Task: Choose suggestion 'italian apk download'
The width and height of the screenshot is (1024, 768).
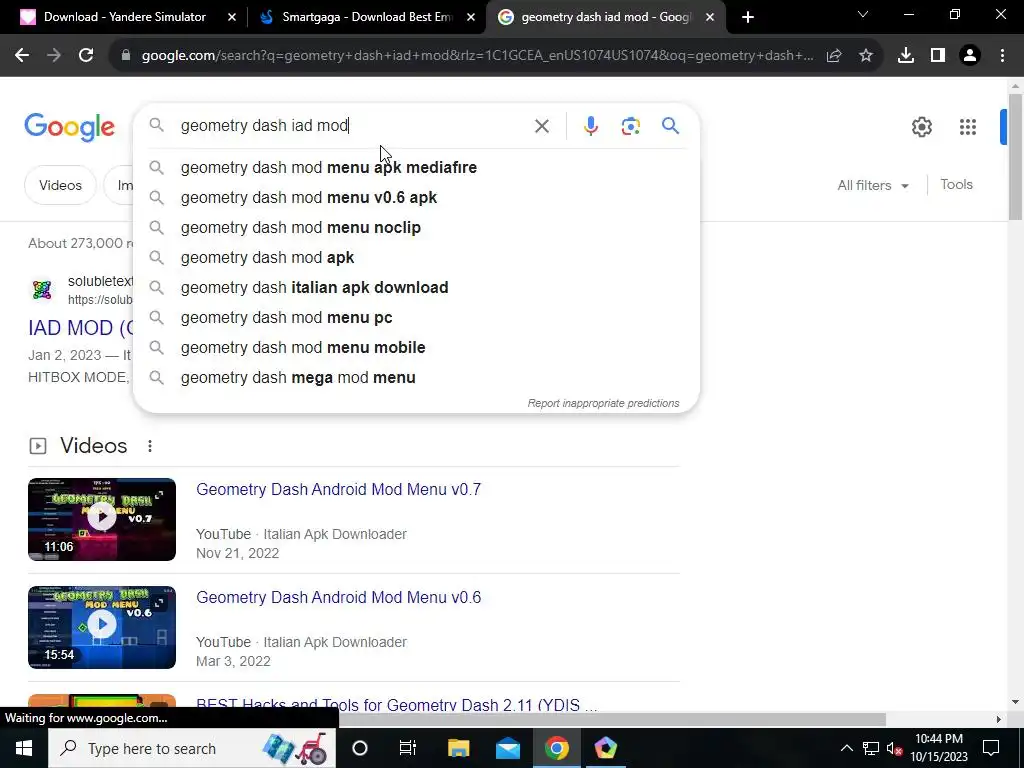Action: tap(417, 288)
